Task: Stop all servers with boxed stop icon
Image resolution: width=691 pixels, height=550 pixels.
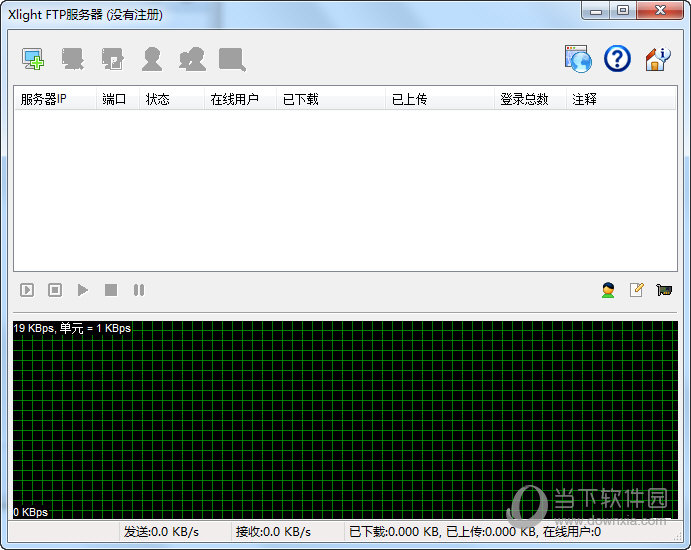Action: coord(55,290)
